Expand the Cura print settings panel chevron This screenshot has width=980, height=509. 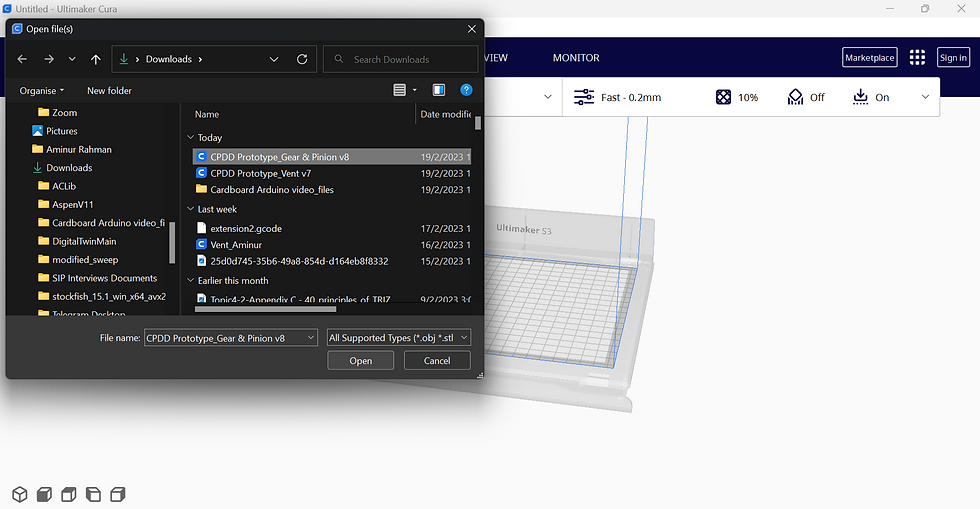925,97
